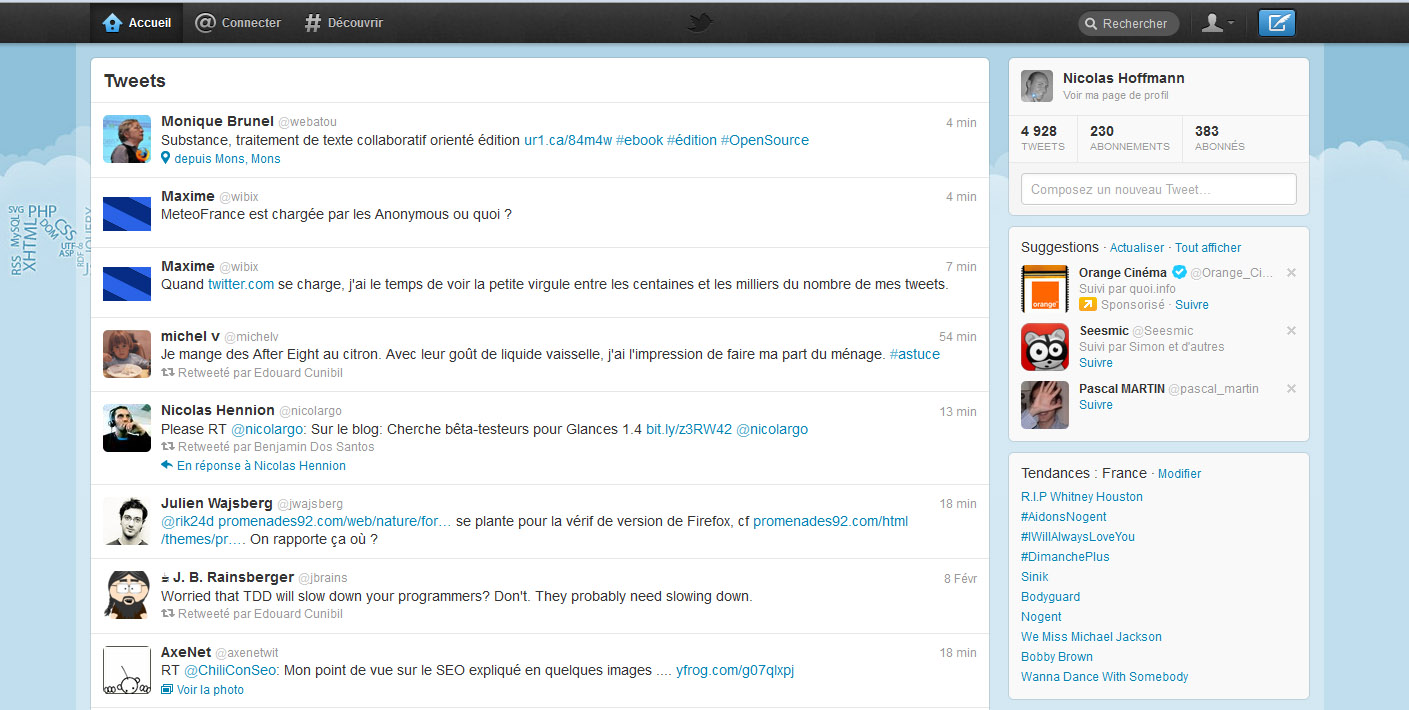This screenshot has width=1409, height=710.
Task: Open the Connecter tab
Action: [238, 22]
